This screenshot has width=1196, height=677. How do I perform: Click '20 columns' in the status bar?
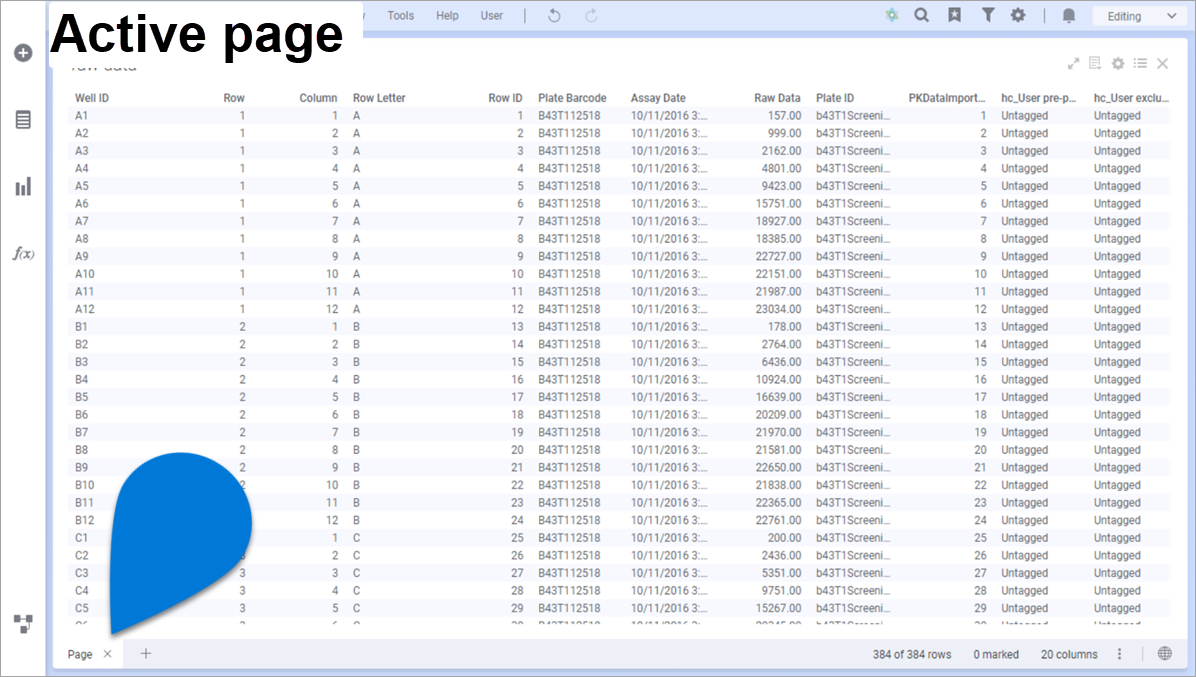click(1069, 654)
